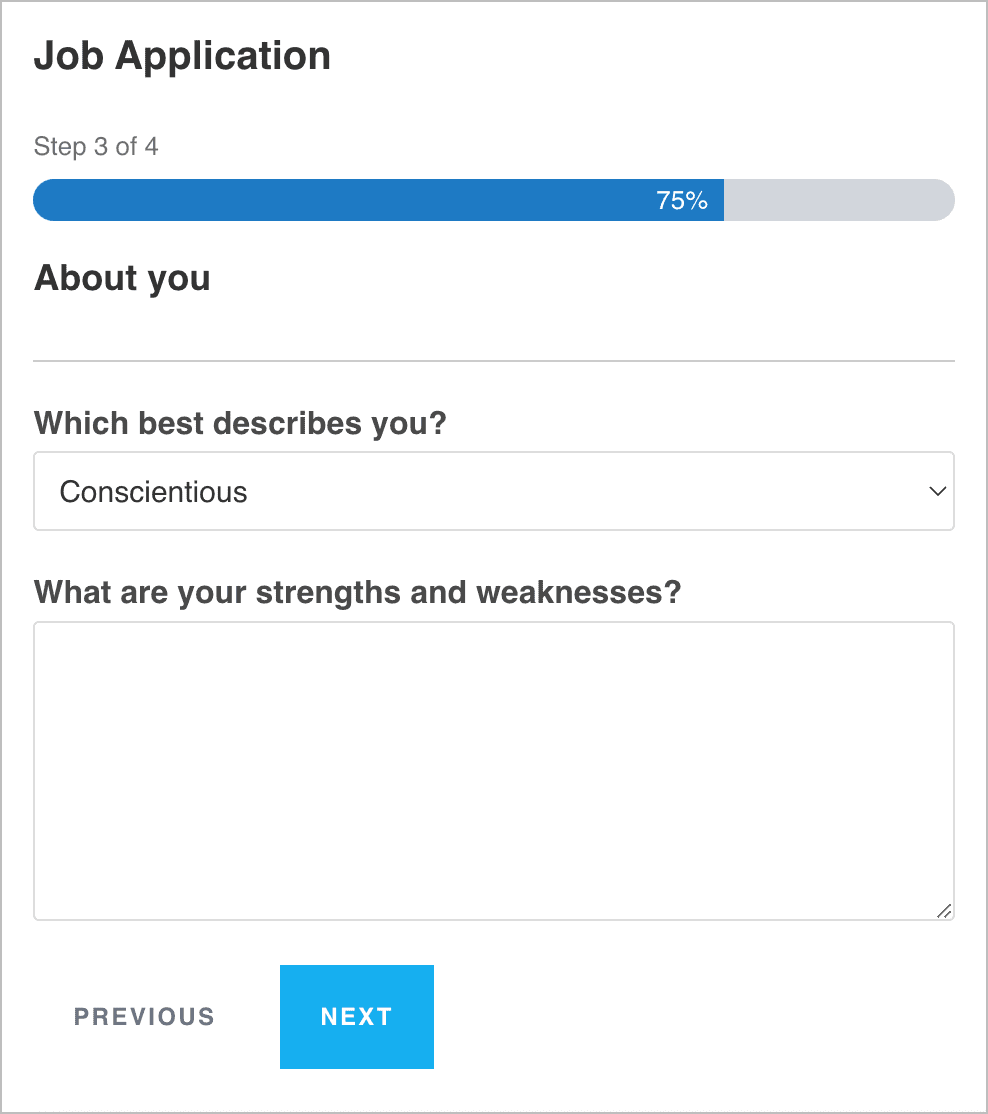Click the 'Which best describes you?' question label
Viewport: 988px width, 1114px height.
coord(240,423)
